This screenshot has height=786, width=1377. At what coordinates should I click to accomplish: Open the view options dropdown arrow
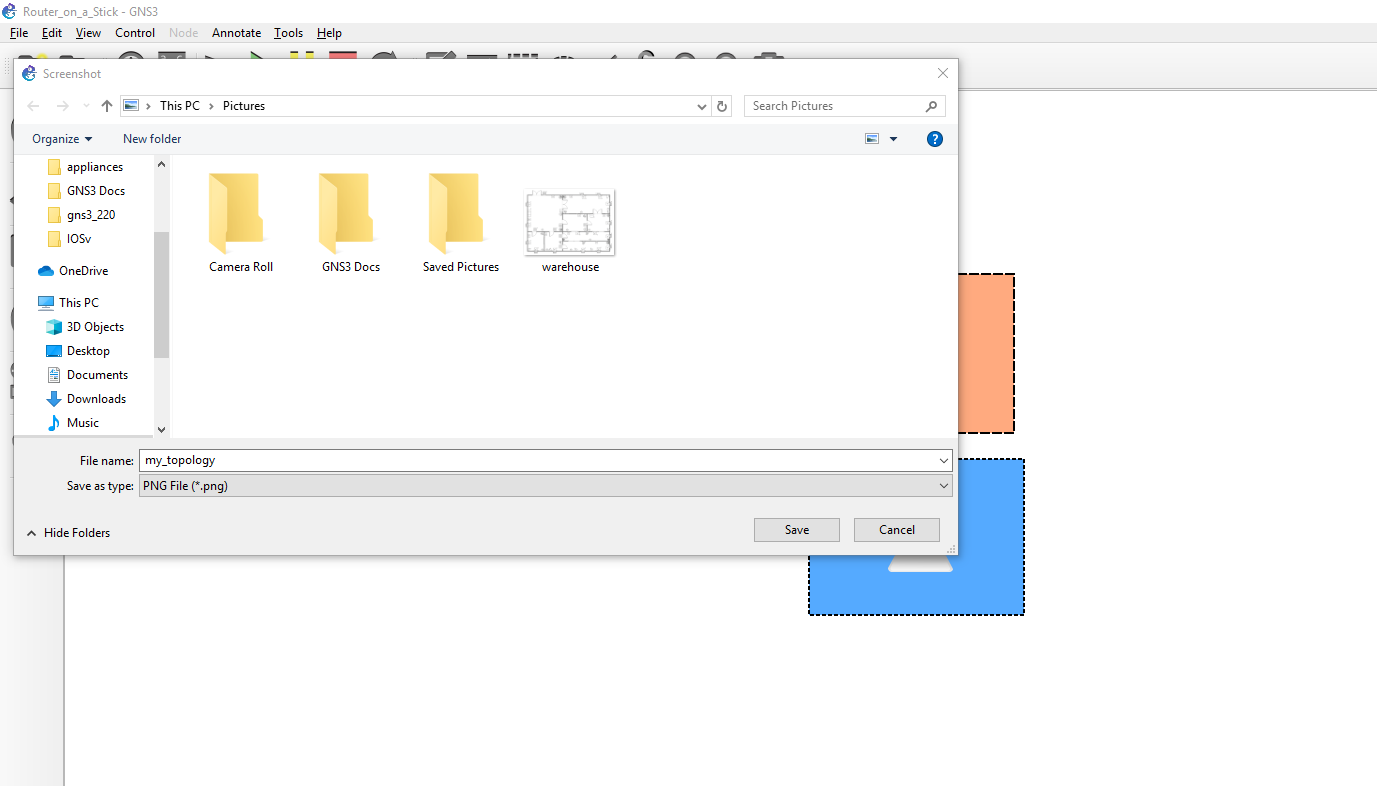coord(894,139)
